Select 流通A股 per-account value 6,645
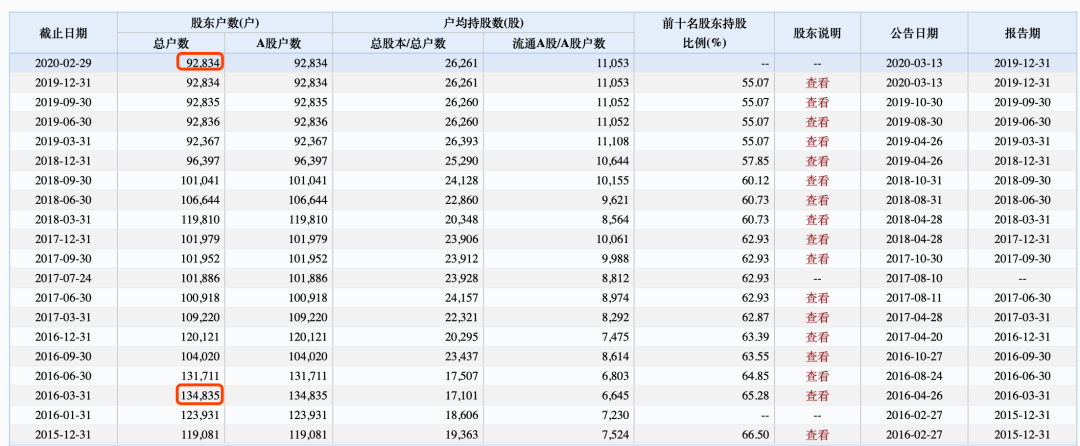The image size is (1080, 446). point(614,396)
